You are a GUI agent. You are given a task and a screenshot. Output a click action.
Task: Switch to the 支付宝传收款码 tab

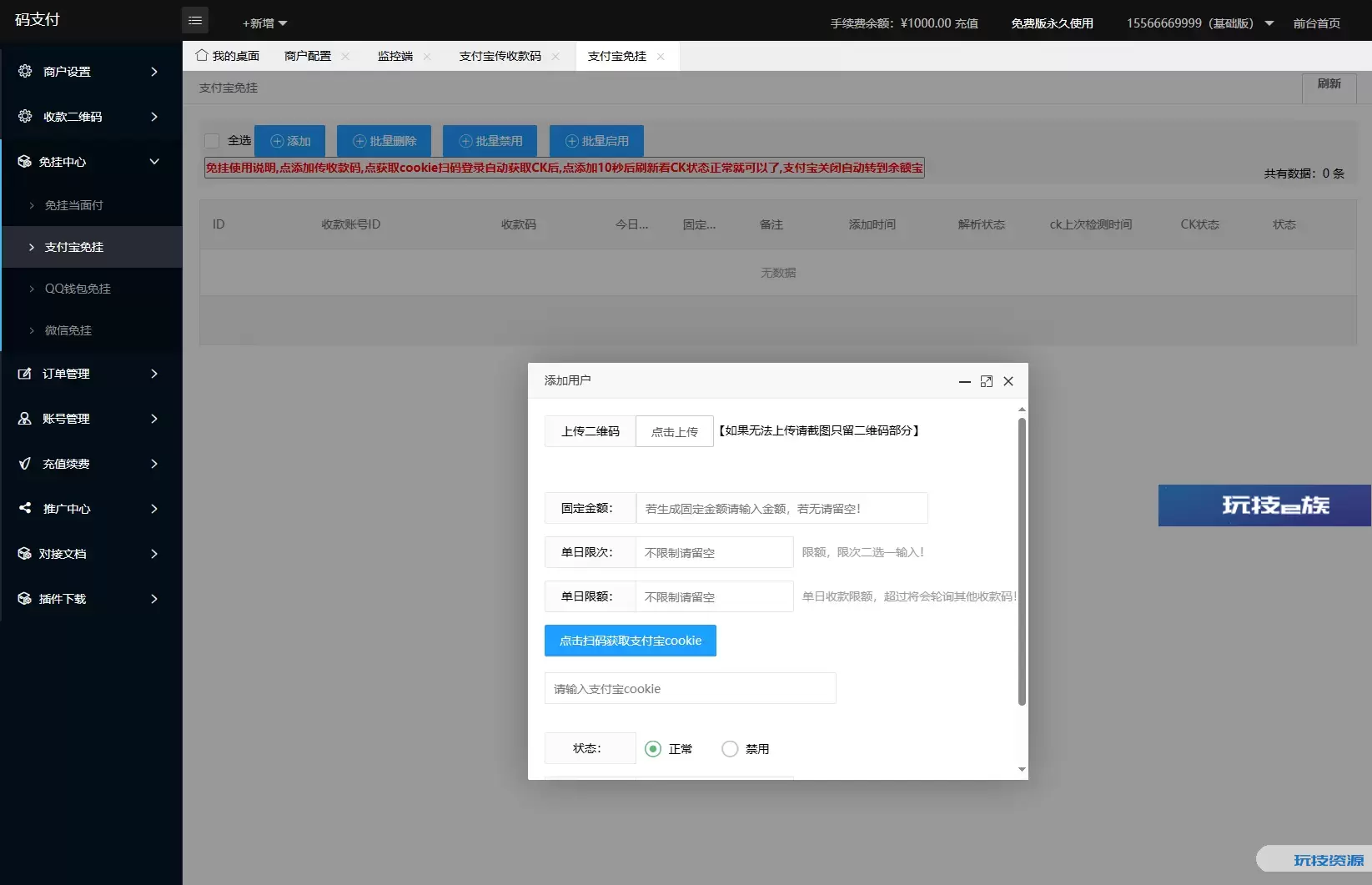[x=500, y=56]
